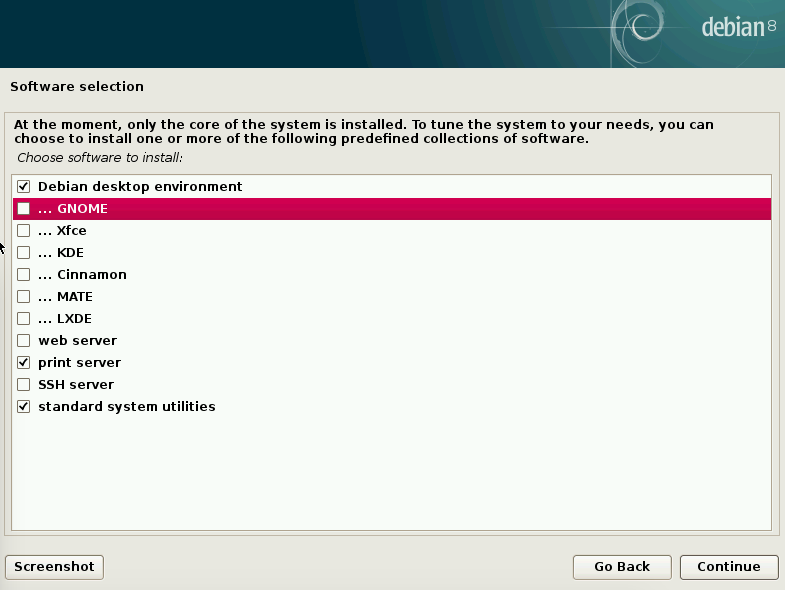
Task: Continue with the installation
Action: click(x=729, y=567)
